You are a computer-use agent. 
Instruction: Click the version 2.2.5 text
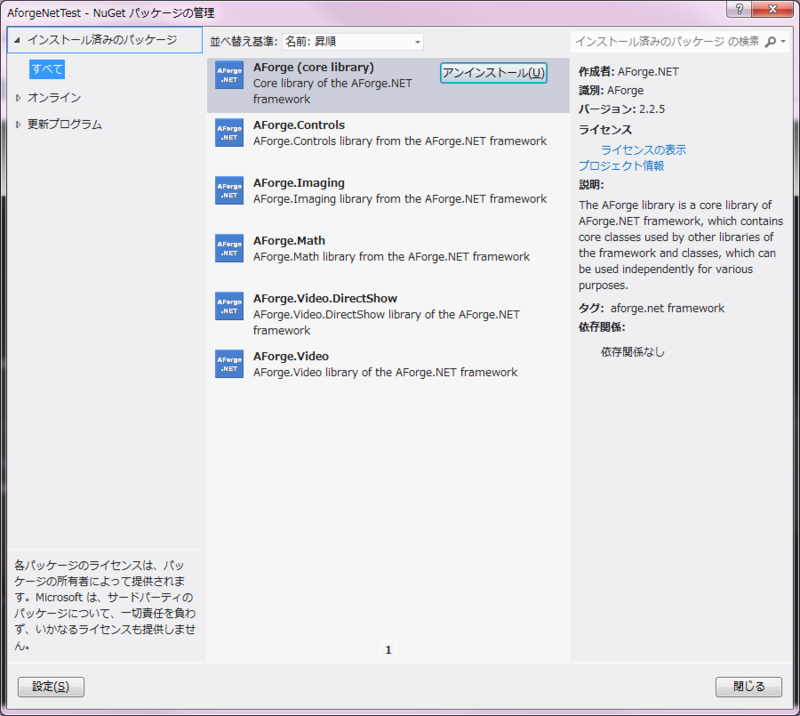[652, 109]
